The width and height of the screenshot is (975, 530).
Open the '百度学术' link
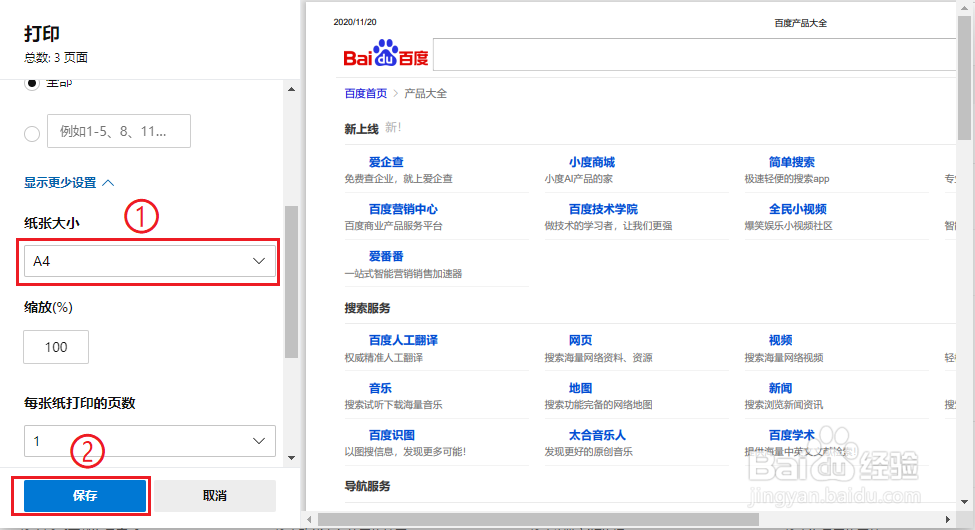pyautogui.click(x=792, y=435)
